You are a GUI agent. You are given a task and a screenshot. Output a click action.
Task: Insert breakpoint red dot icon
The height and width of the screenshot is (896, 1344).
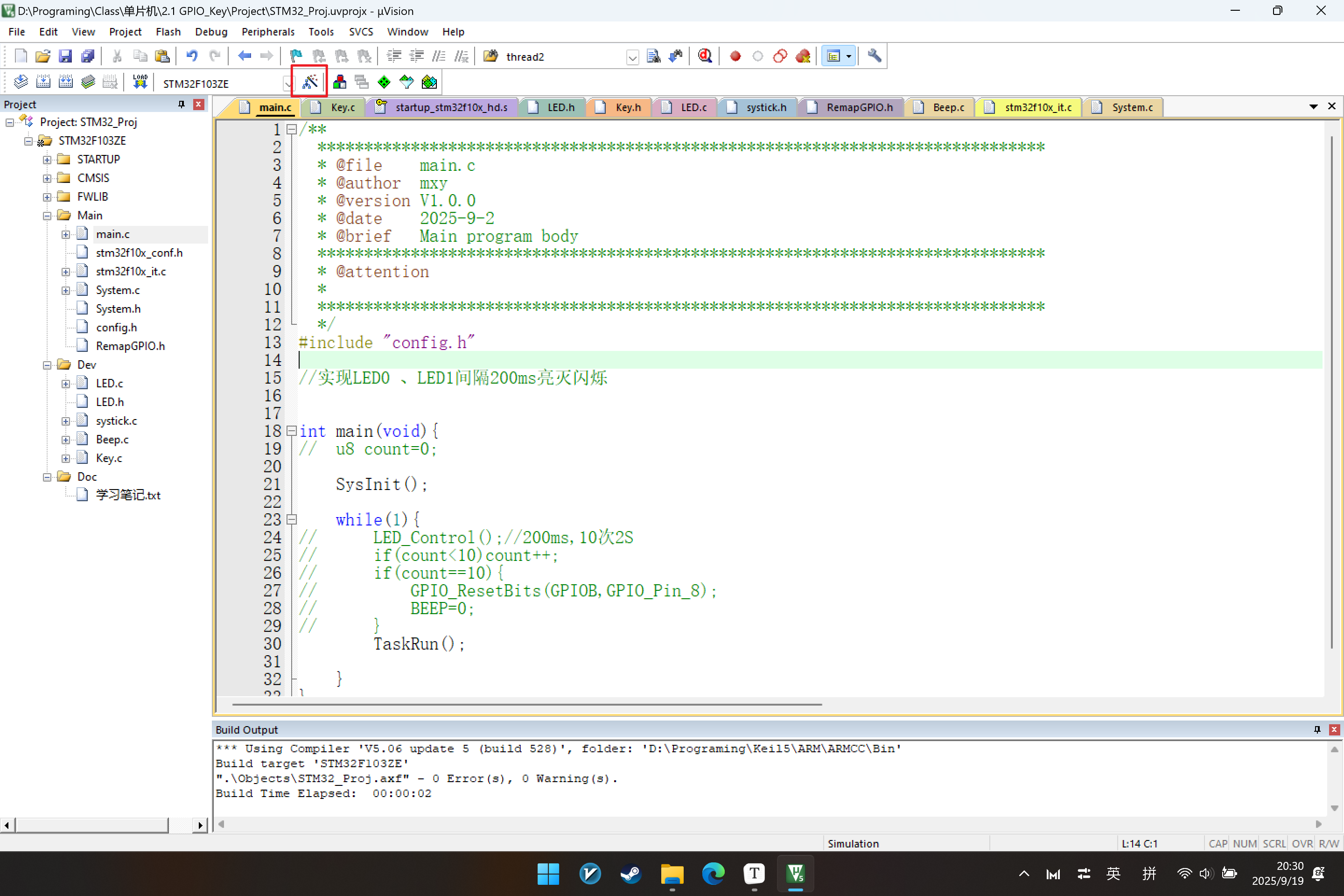point(735,56)
